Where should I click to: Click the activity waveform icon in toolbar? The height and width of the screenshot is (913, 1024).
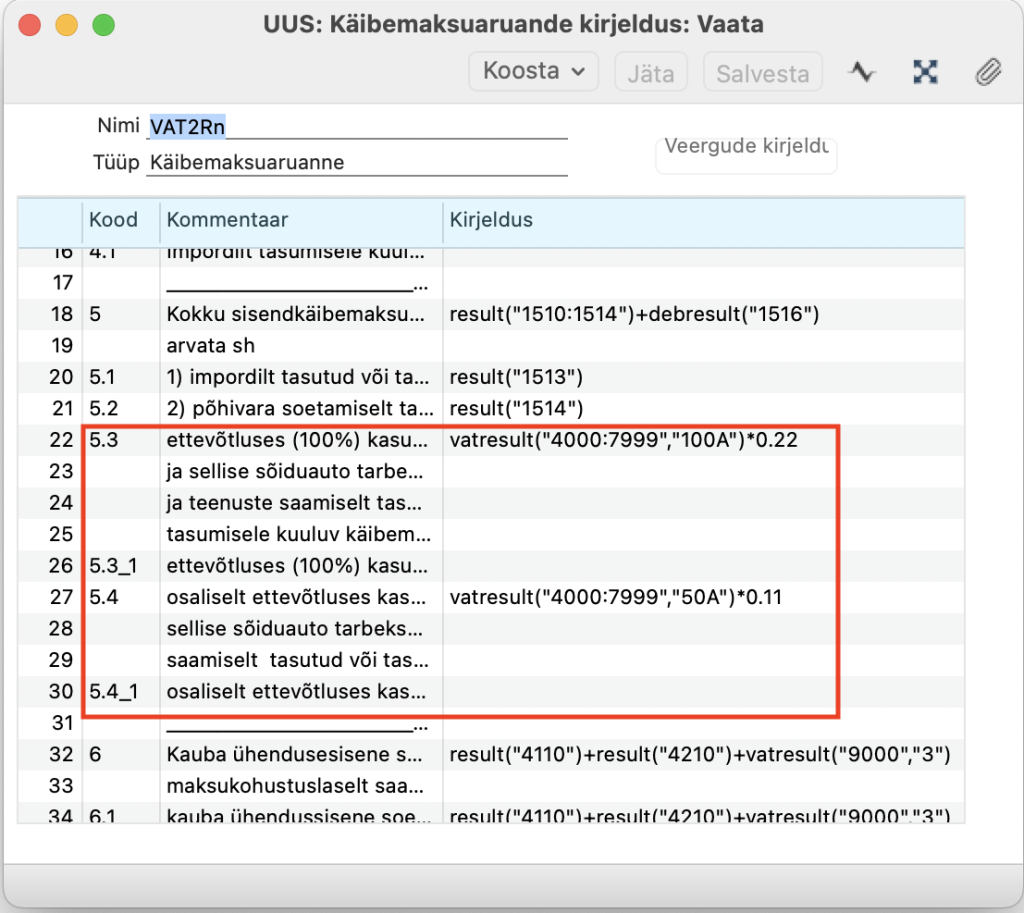[x=861, y=72]
